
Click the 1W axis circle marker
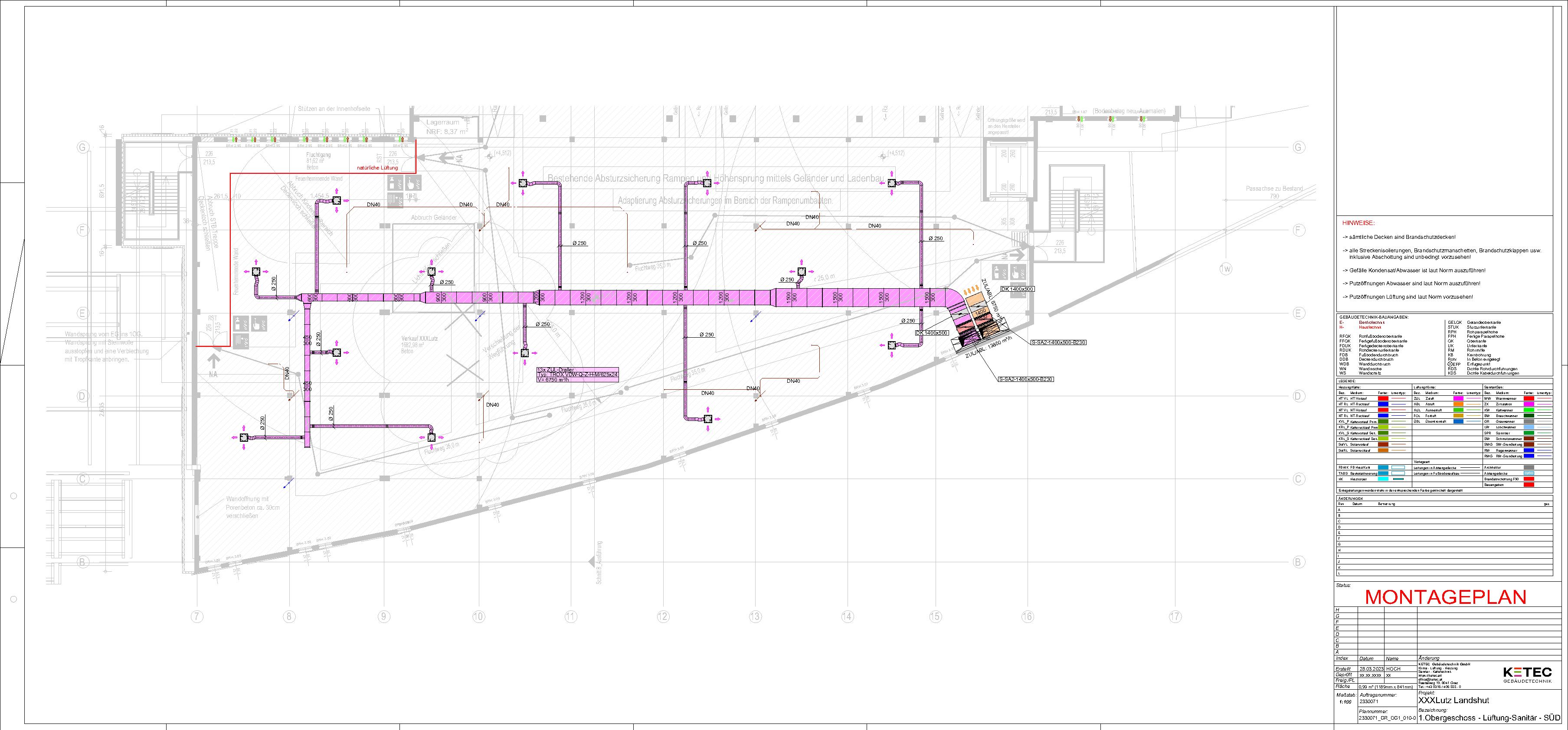[x=1225, y=268]
